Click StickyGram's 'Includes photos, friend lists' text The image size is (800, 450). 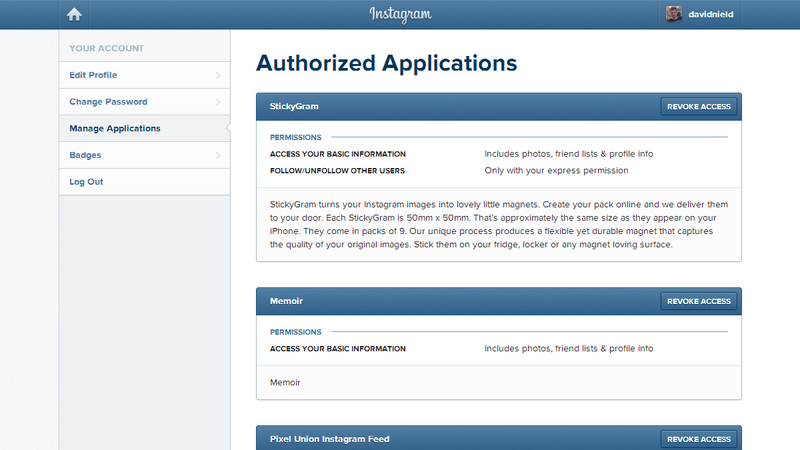568,154
